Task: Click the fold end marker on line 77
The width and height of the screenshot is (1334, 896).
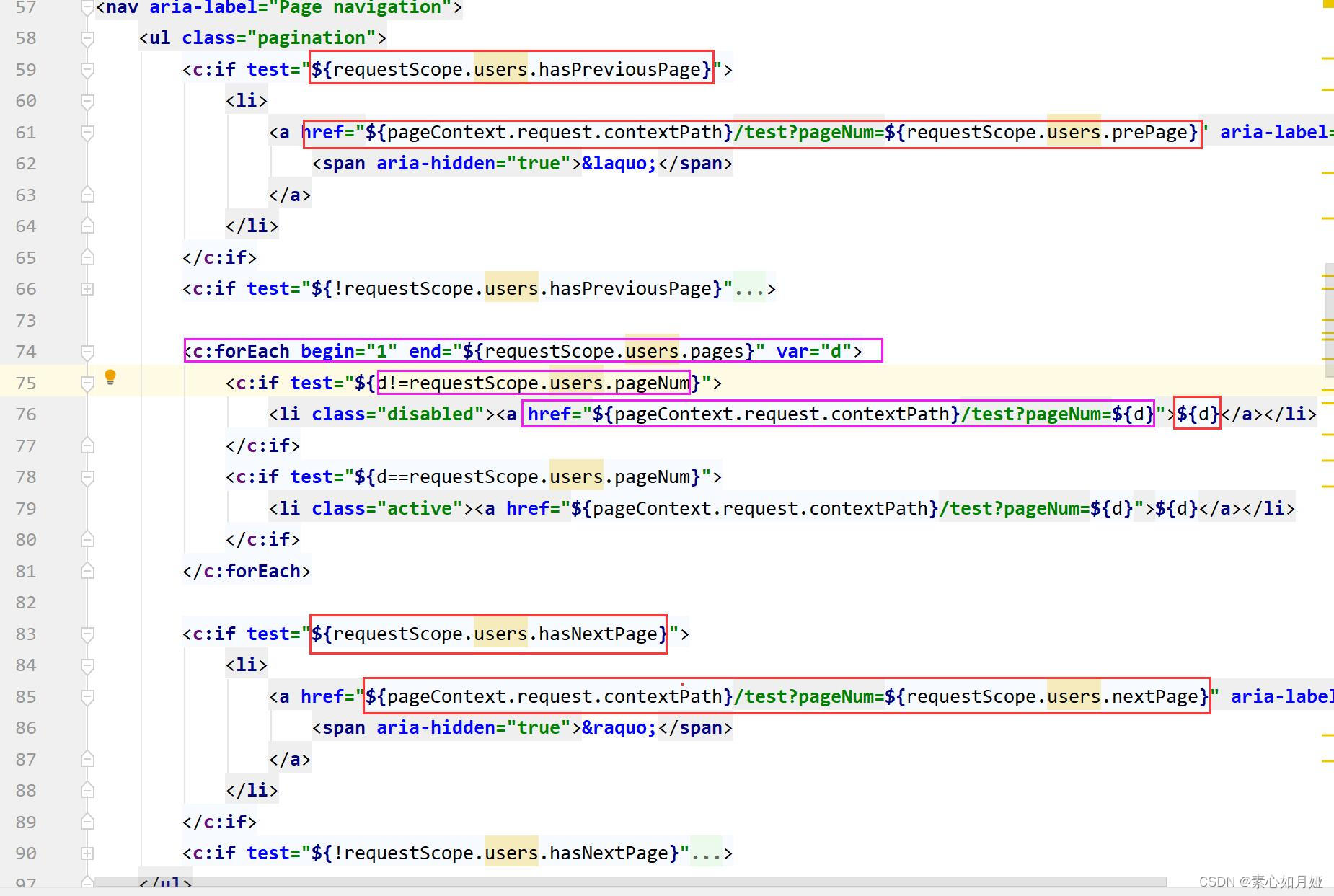Action: click(87, 445)
